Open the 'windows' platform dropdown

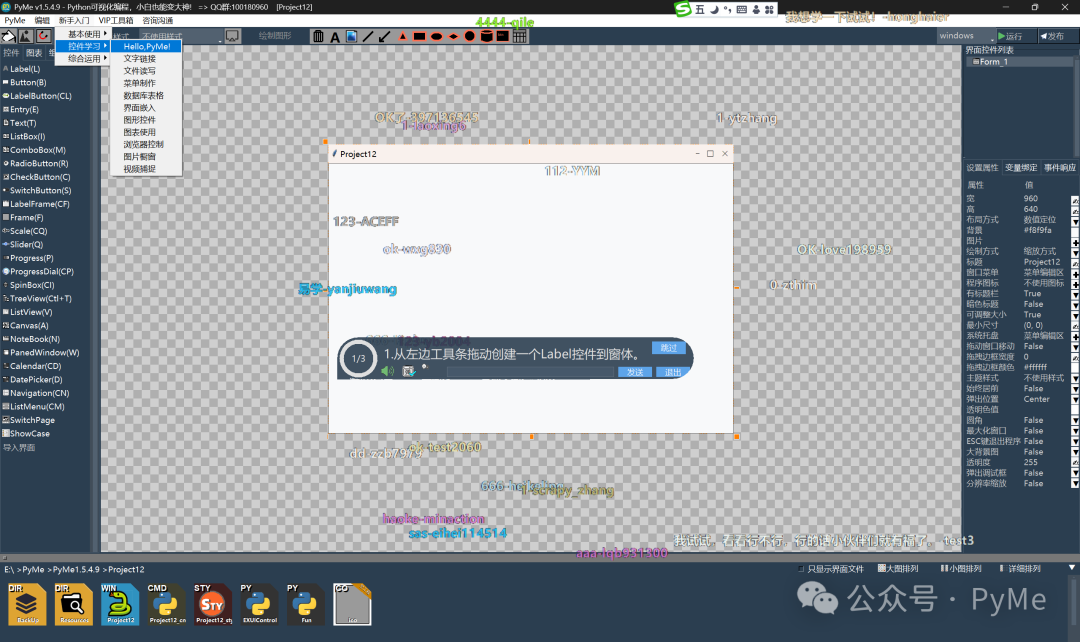click(967, 36)
